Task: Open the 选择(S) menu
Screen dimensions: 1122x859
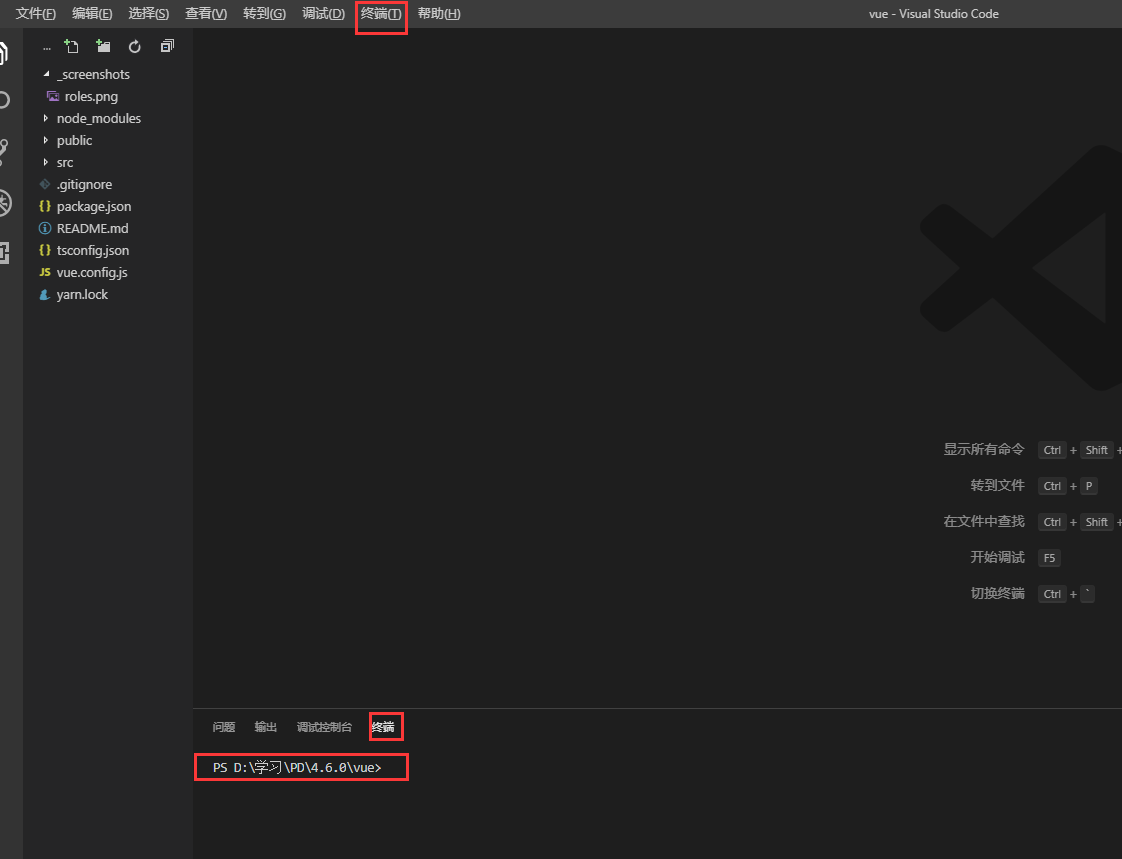Action: tap(148, 14)
